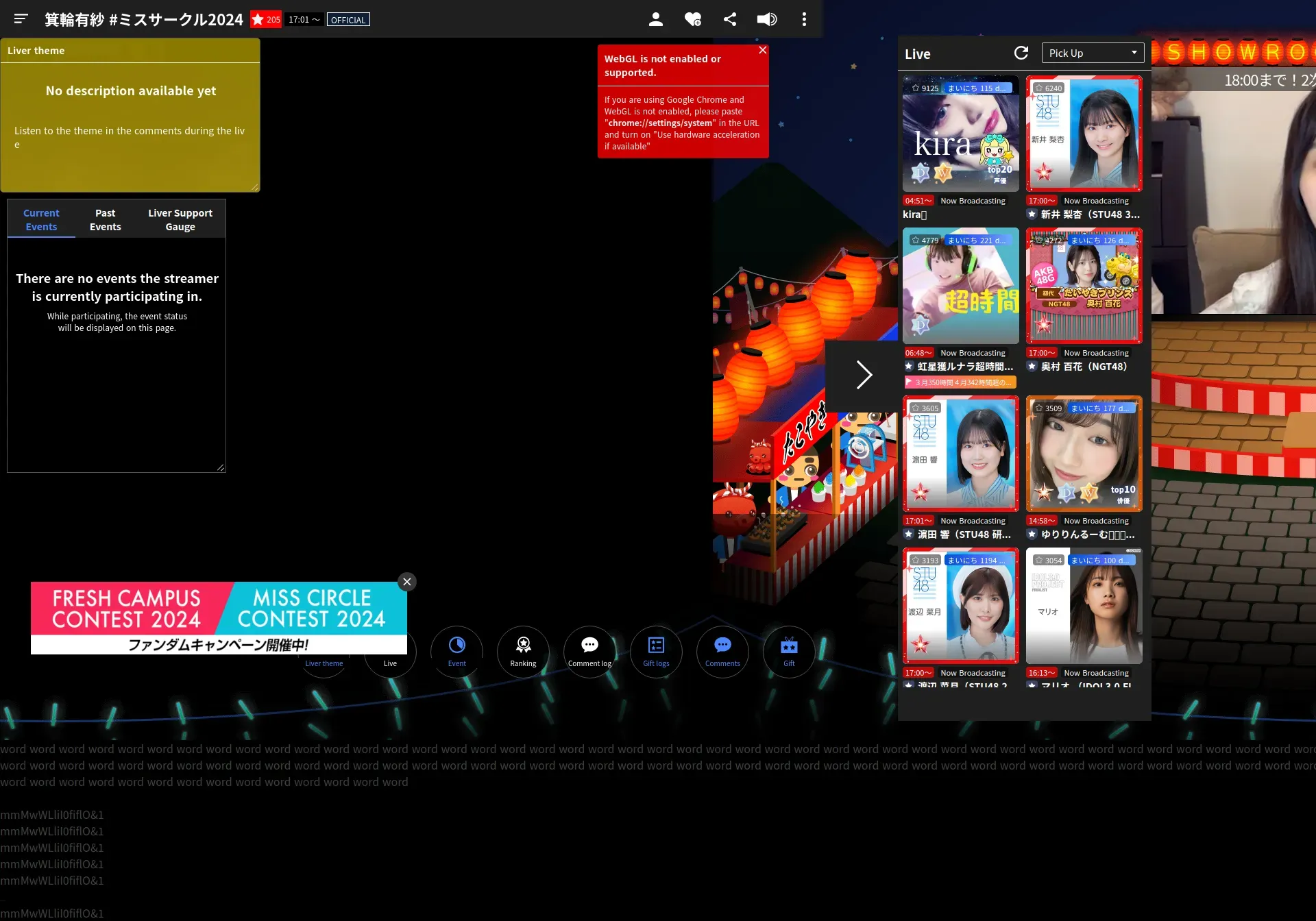Toggle the Comment log icon
The image size is (1316, 921).
pyautogui.click(x=589, y=651)
